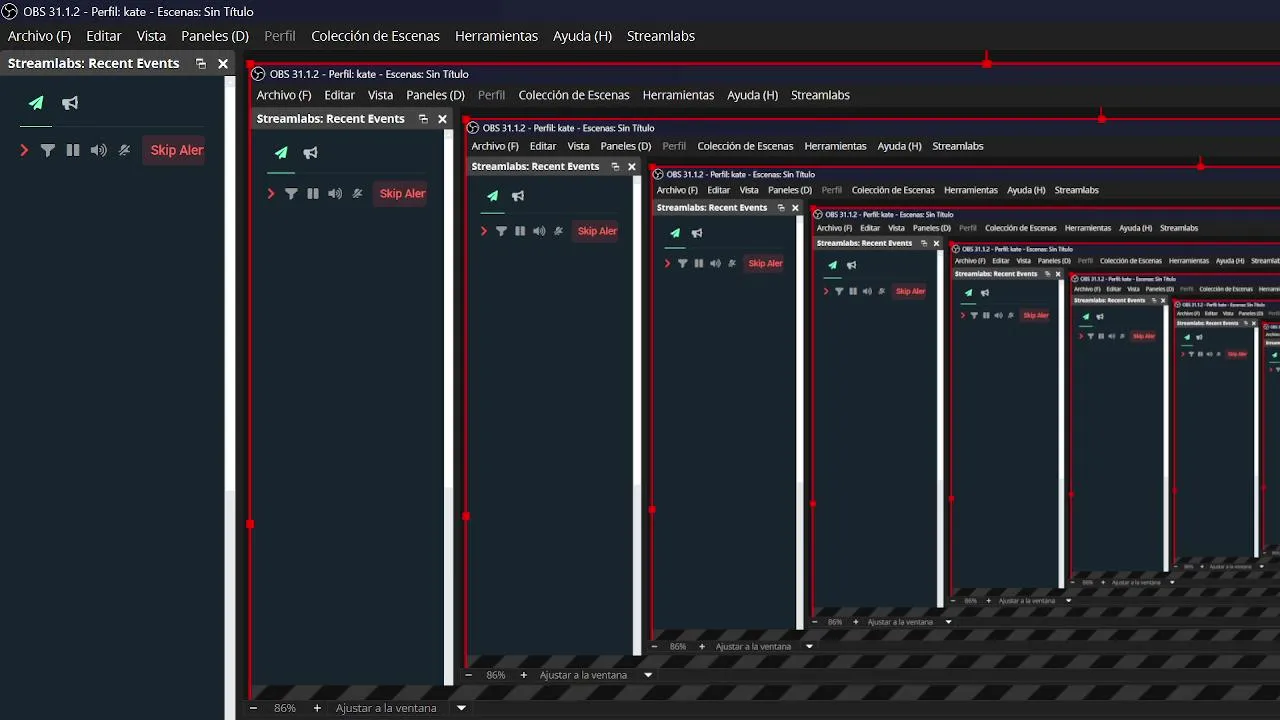Float the Streamlabs Recent Events dock
This screenshot has height=720, width=1280.
[x=201, y=63]
